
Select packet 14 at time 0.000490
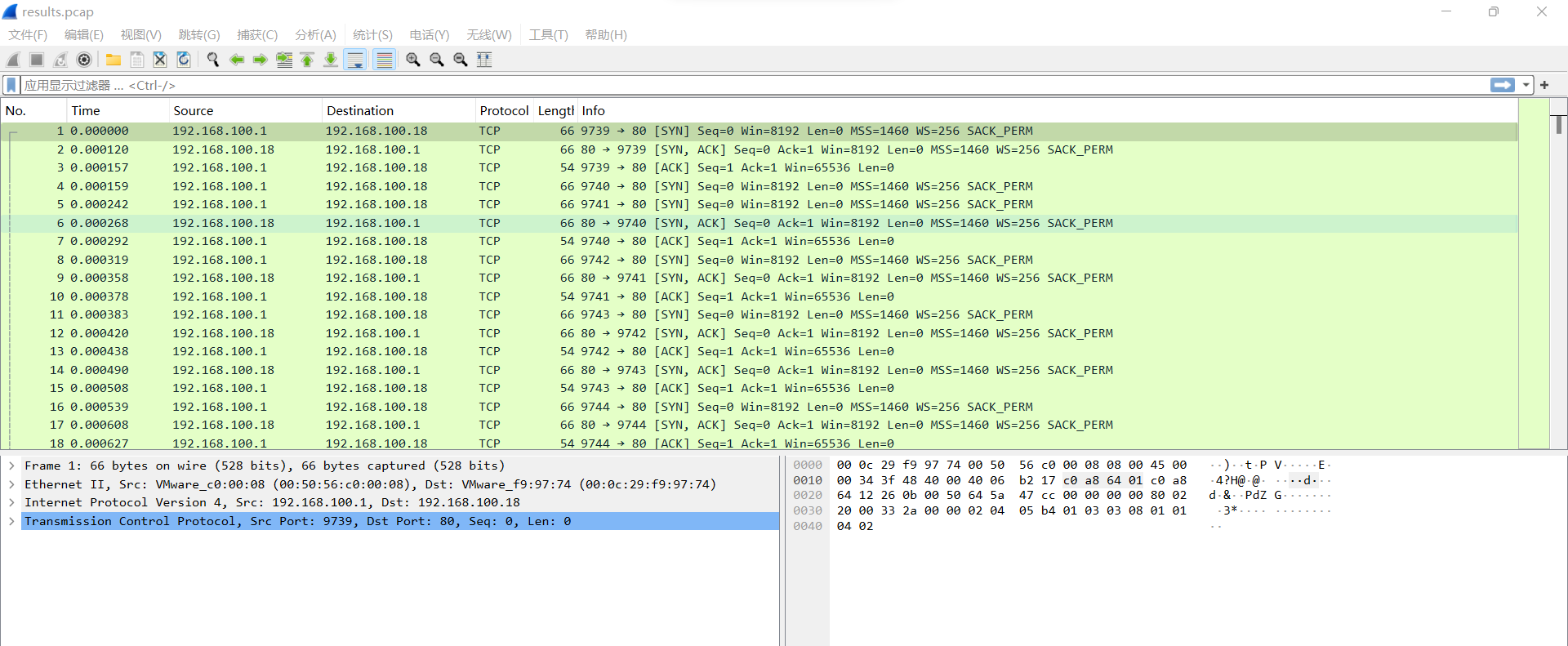point(759,370)
